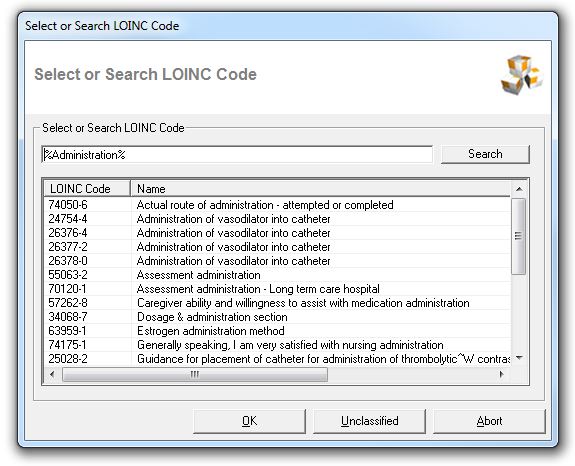Select Assessment administration row 55063-2
575x466 pixels.
(277, 275)
